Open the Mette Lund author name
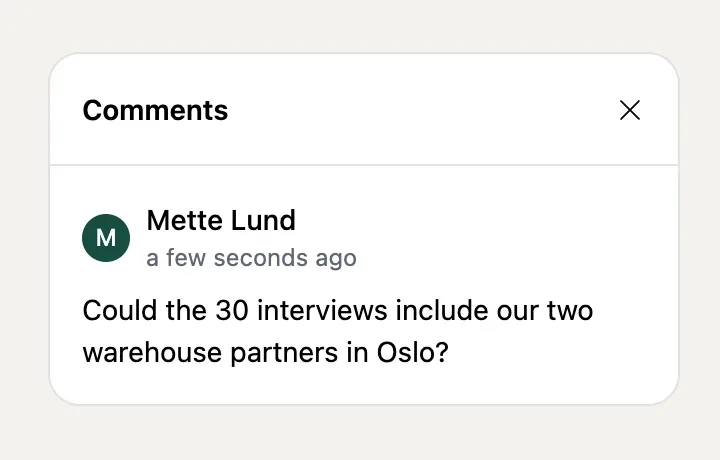720x460 pixels. [x=221, y=220]
